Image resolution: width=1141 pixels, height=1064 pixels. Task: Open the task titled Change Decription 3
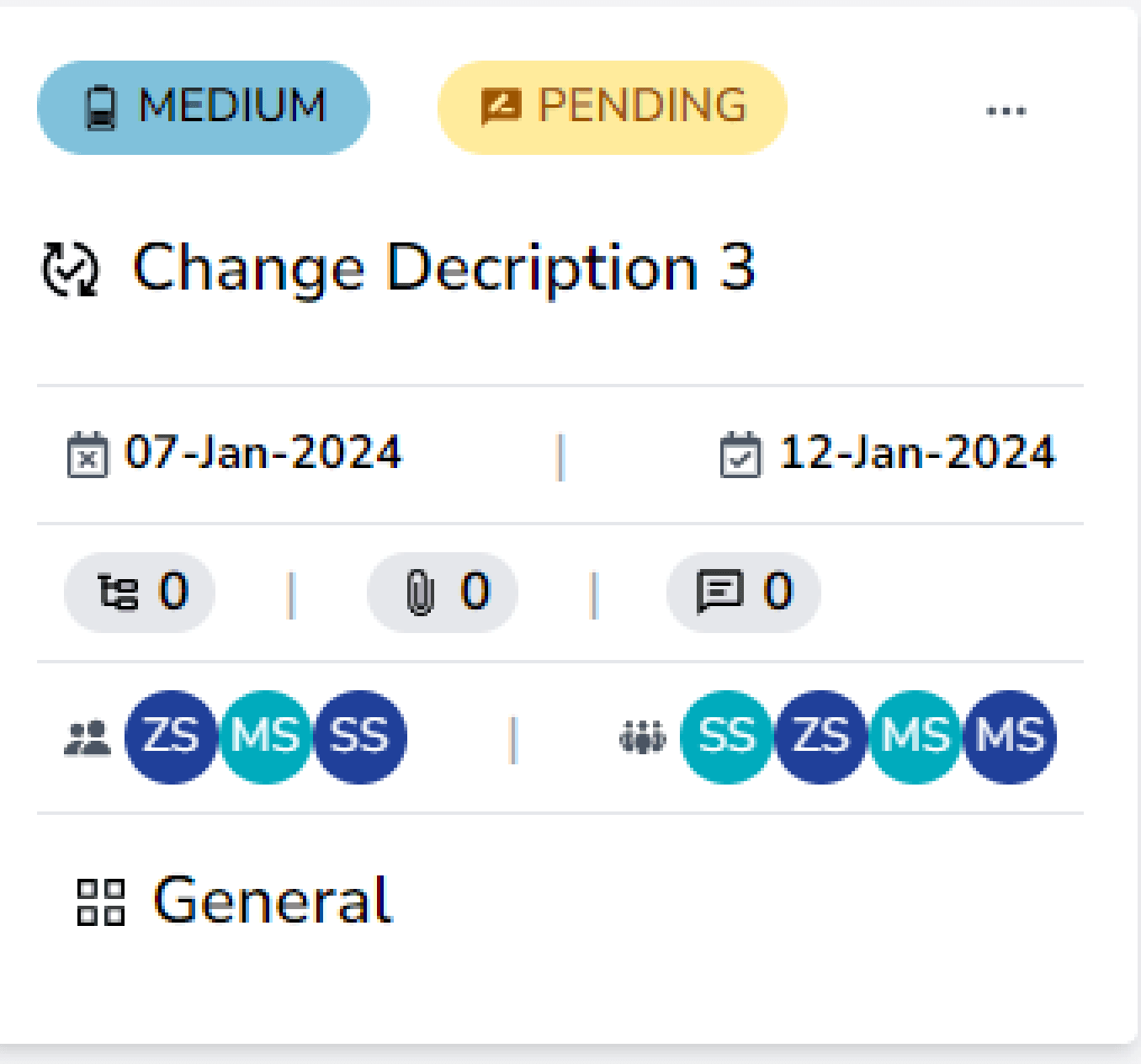pos(446,268)
